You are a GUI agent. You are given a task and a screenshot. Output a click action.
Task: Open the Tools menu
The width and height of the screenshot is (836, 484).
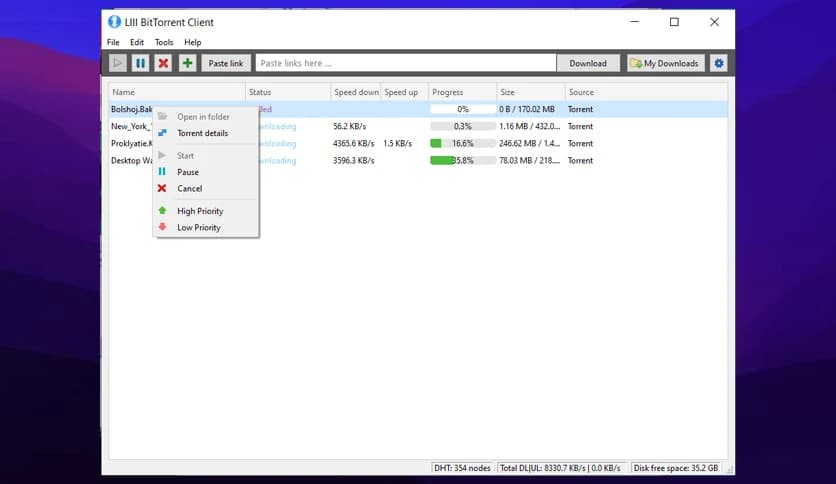tap(164, 42)
